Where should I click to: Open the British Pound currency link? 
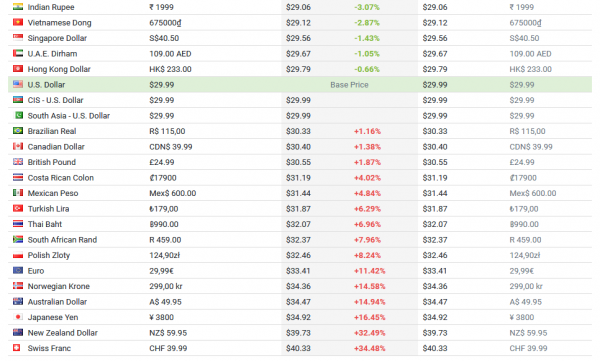tap(52, 162)
